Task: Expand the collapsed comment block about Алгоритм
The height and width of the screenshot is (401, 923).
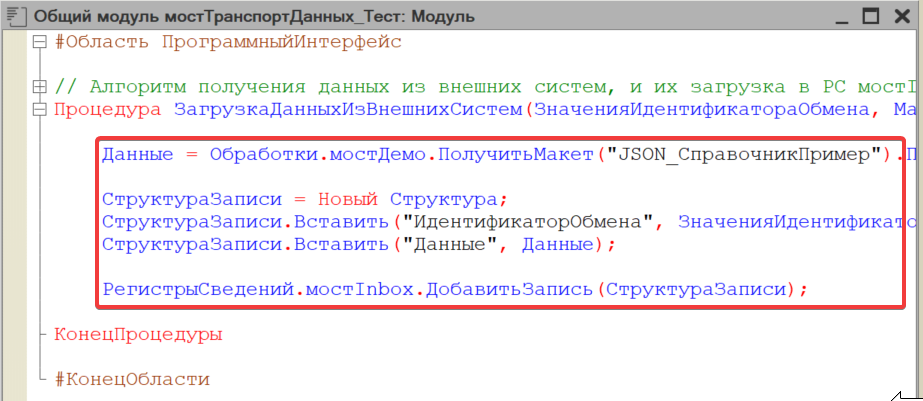Action: 39,87
